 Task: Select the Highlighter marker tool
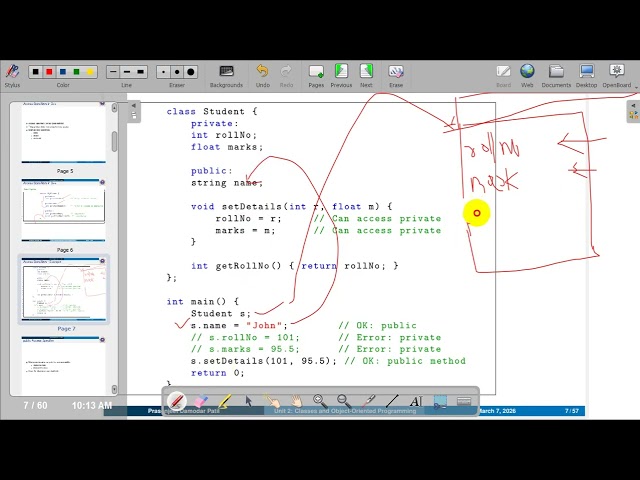(x=224, y=401)
